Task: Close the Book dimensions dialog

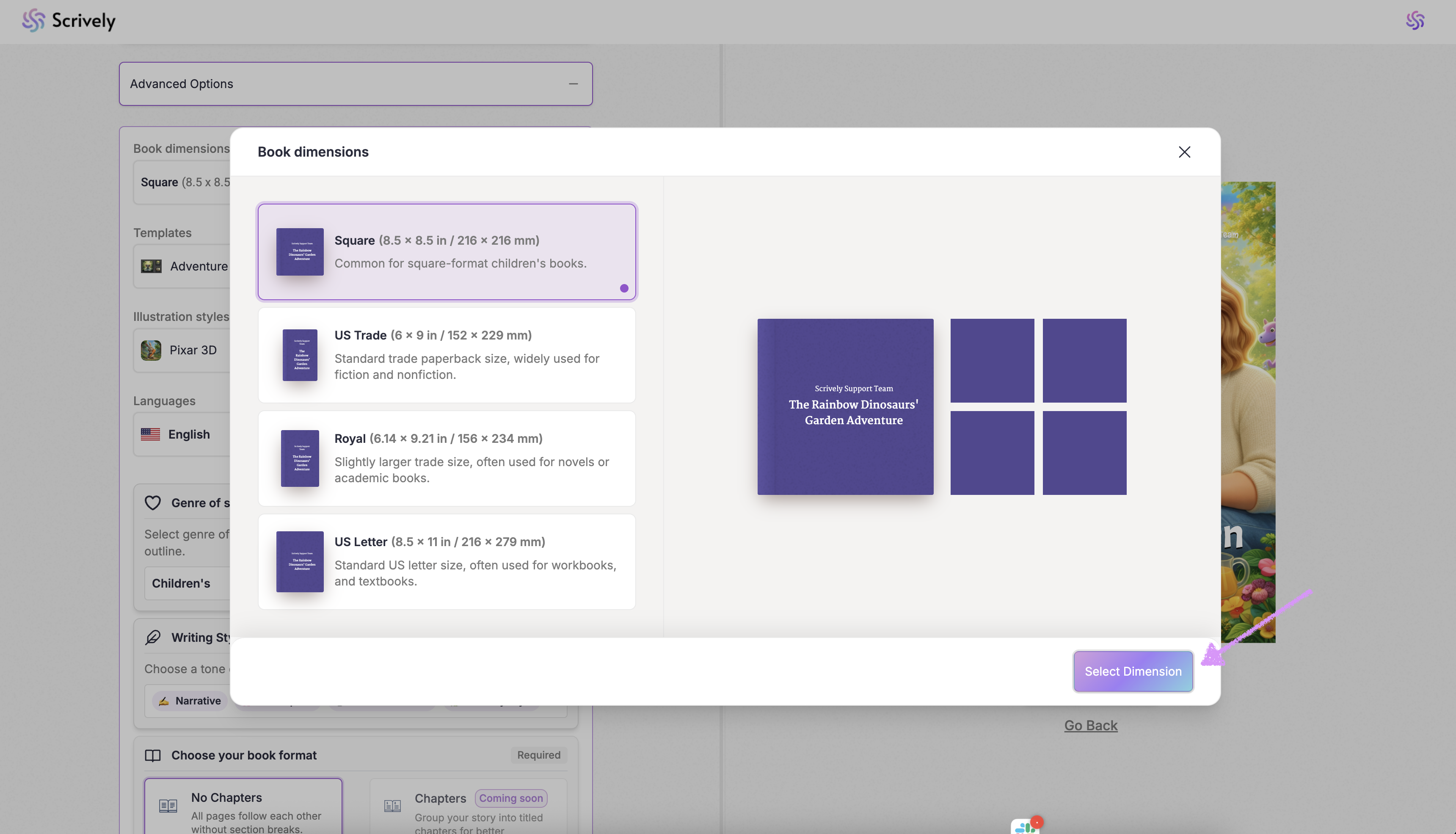Action: 1184,152
